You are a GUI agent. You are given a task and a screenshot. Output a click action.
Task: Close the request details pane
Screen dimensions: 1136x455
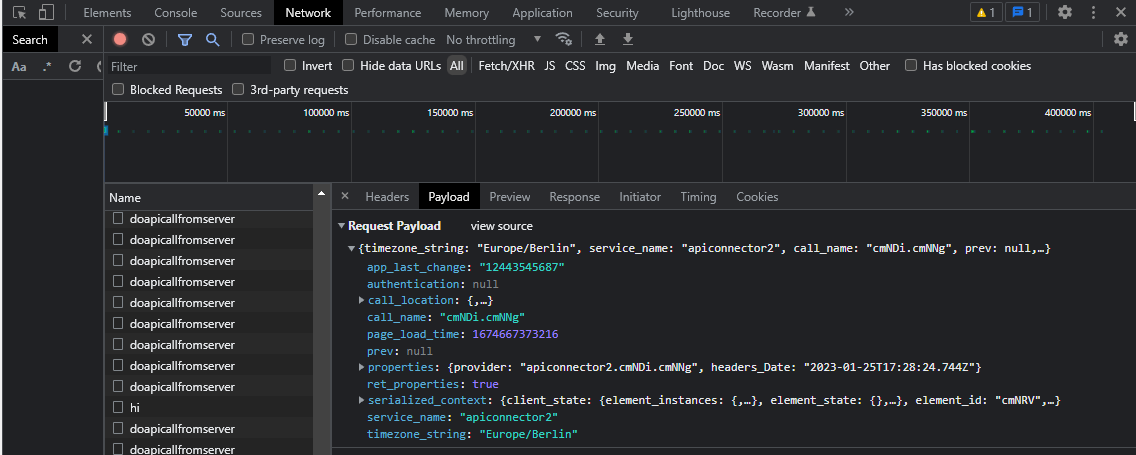pyautogui.click(x=345, y=196)
